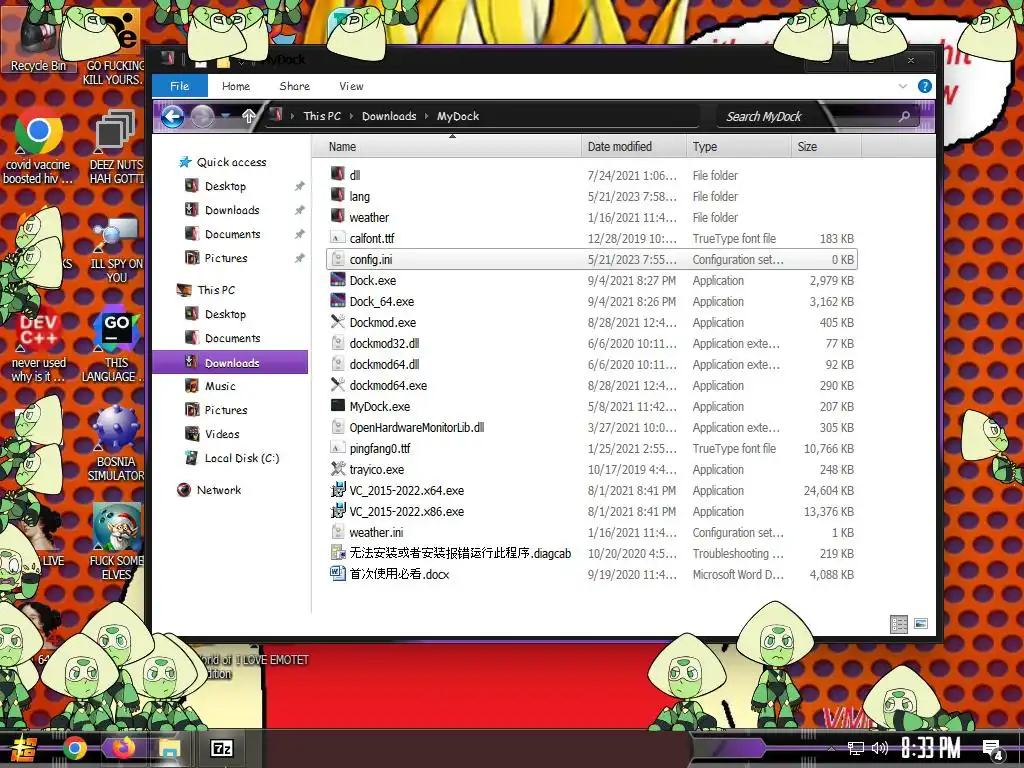Image resolution: width=1024 pixels, height=768 pixels.
Task: Select the dockmod64.exe tools icon
Action: click(338, 385)
